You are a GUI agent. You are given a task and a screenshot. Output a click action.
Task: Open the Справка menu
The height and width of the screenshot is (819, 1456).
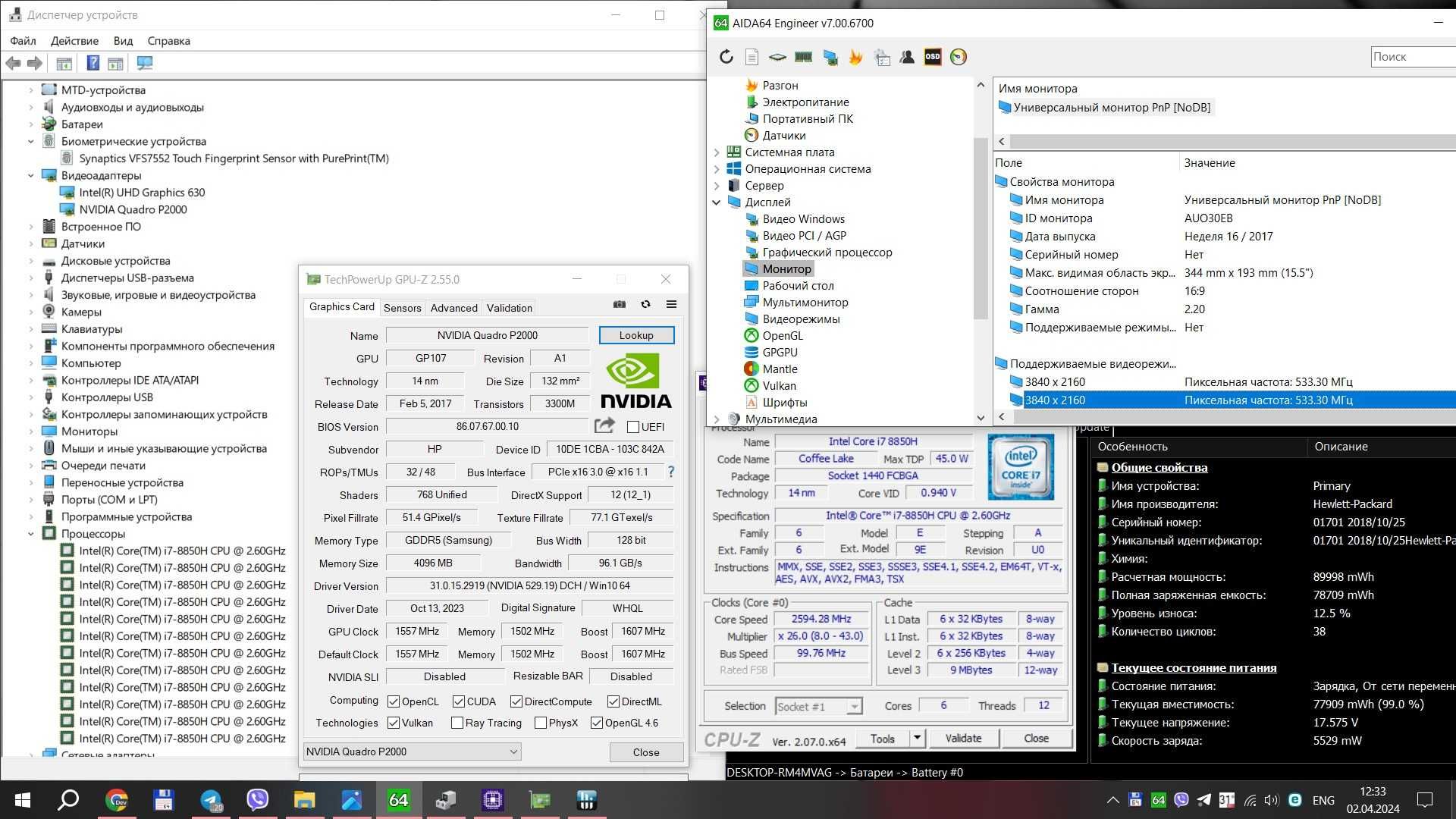(168, 41)
